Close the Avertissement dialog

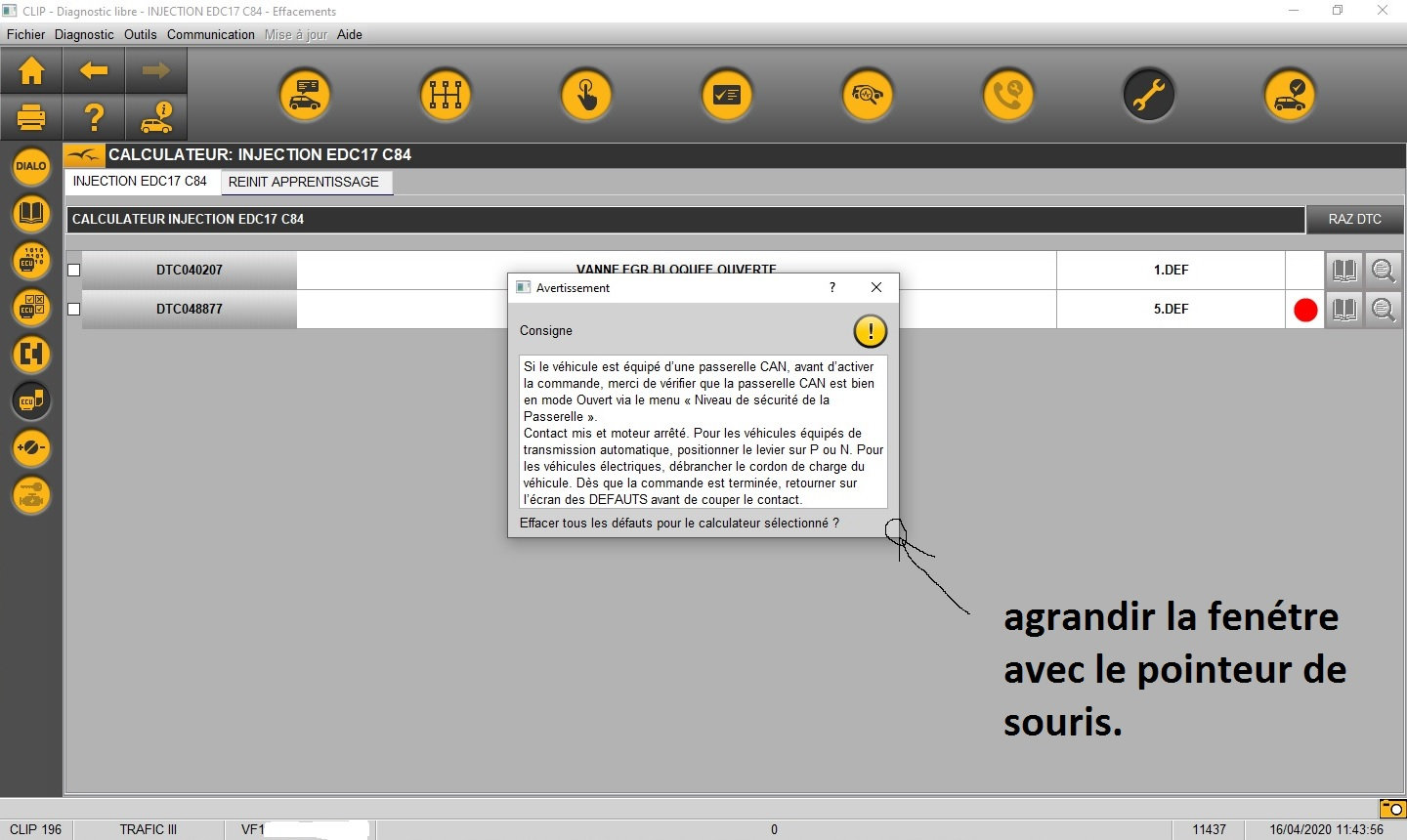coord(876,287)
